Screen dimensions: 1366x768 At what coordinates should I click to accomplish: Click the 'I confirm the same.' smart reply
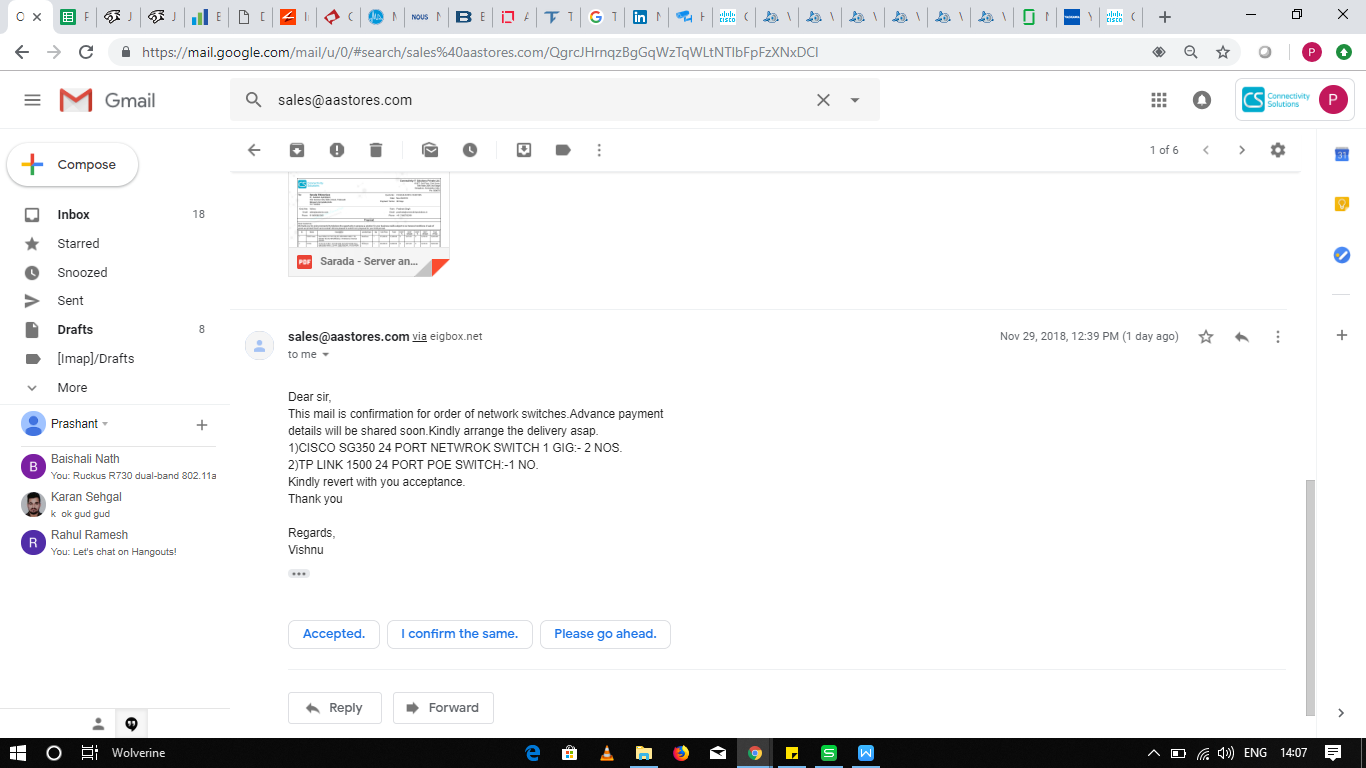(459, 634)
